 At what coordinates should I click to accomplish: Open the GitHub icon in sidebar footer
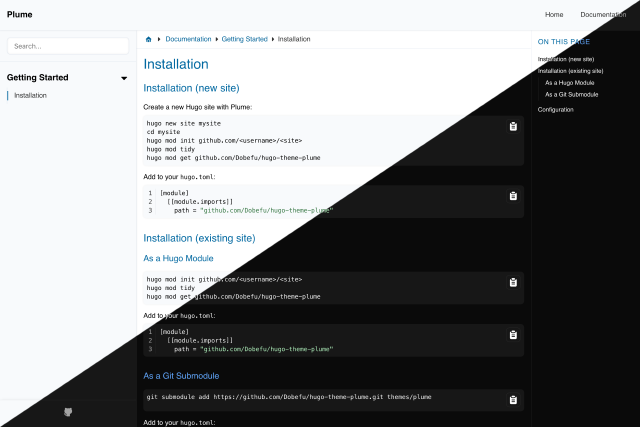(68, 411)
